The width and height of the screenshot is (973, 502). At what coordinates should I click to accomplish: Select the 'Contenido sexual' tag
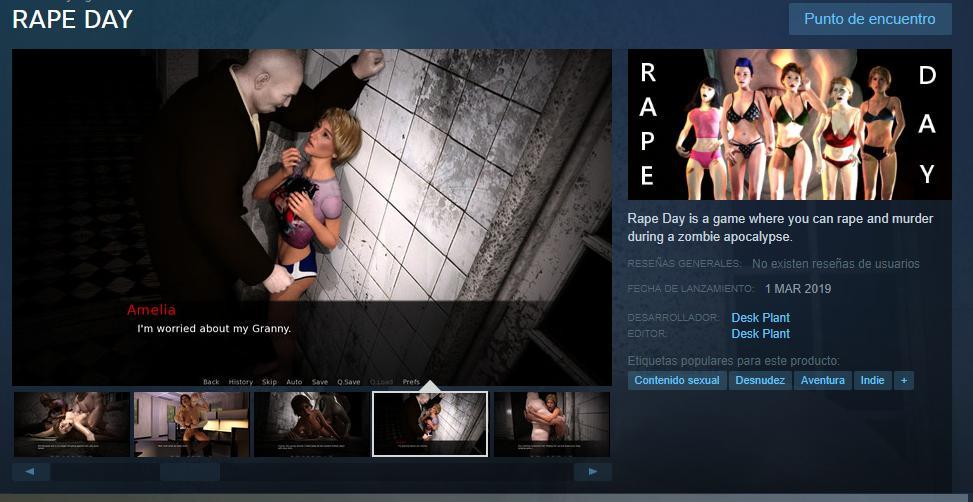(677, 380)
